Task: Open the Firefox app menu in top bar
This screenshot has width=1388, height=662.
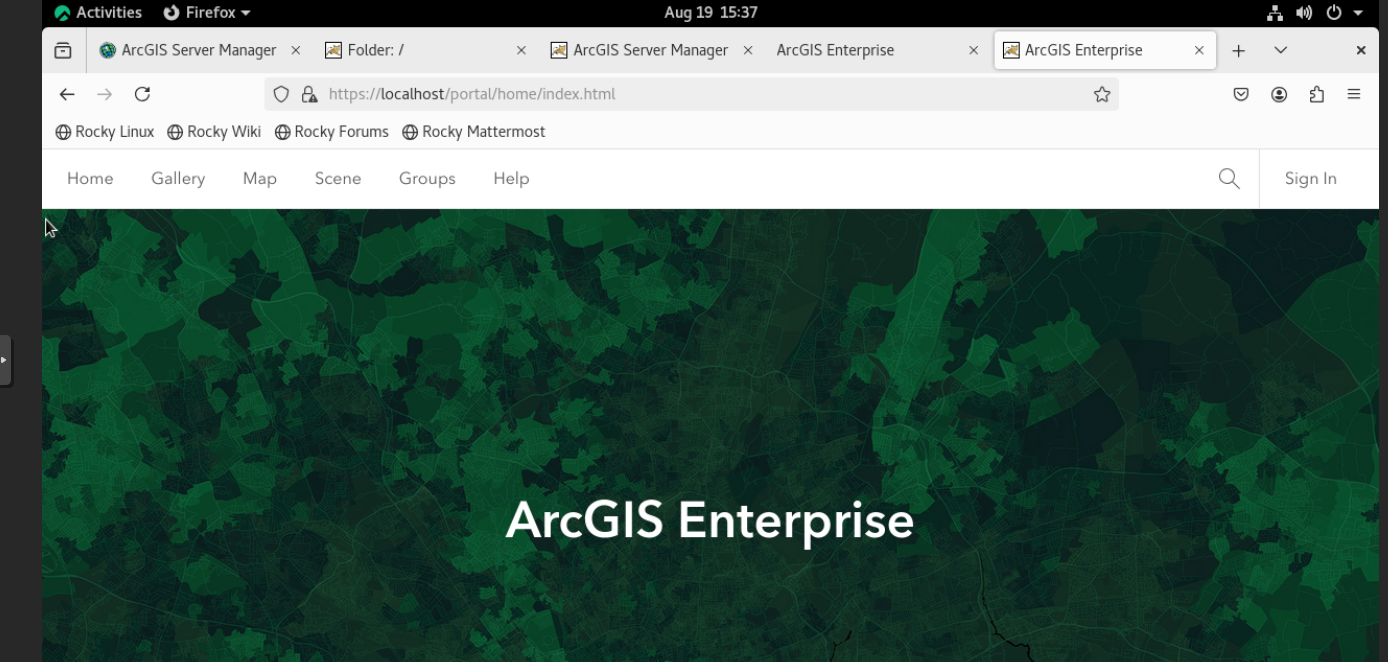Action: [x=206, y=13]
